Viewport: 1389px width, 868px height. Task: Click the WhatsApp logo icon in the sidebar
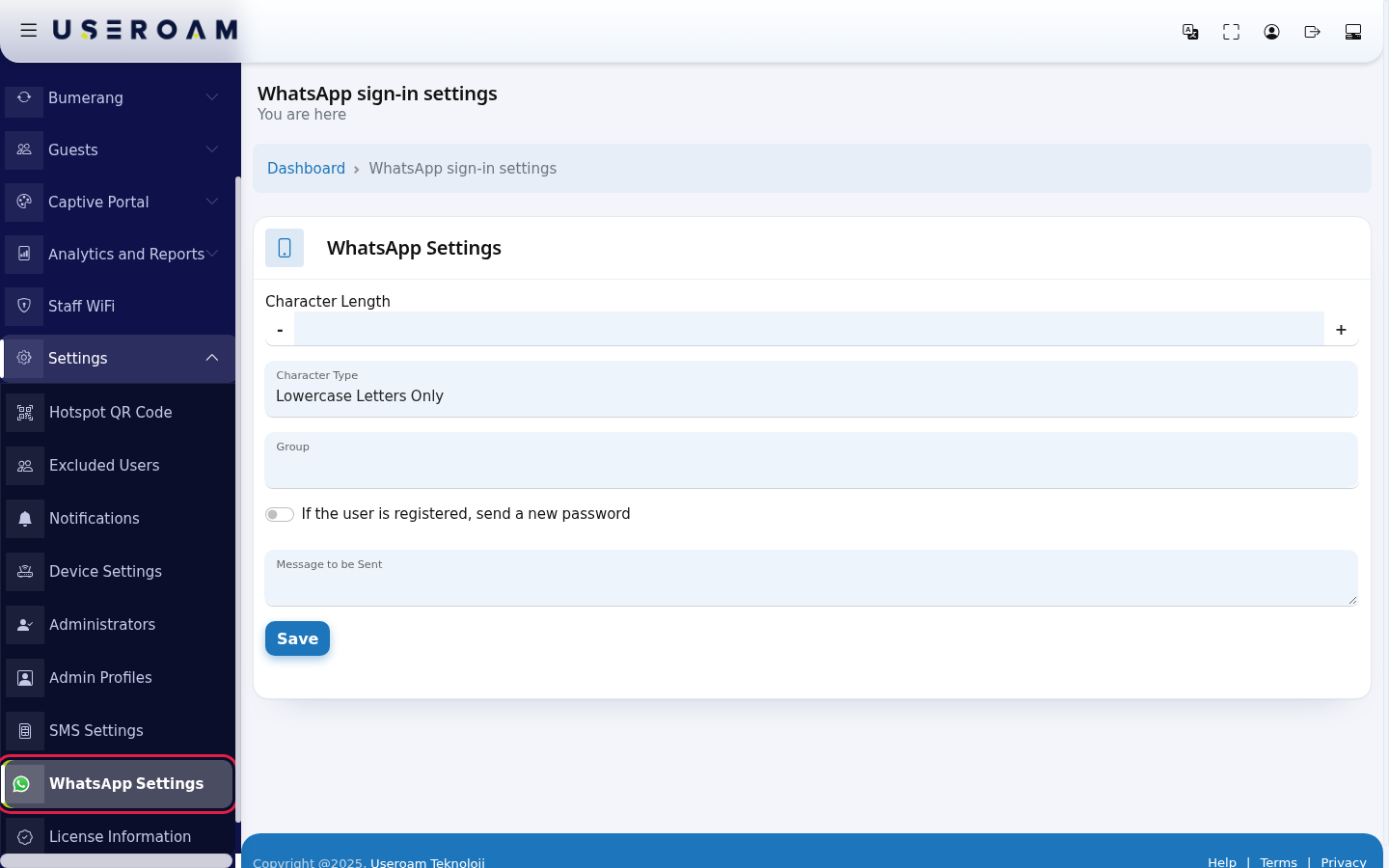click(22, 784)
